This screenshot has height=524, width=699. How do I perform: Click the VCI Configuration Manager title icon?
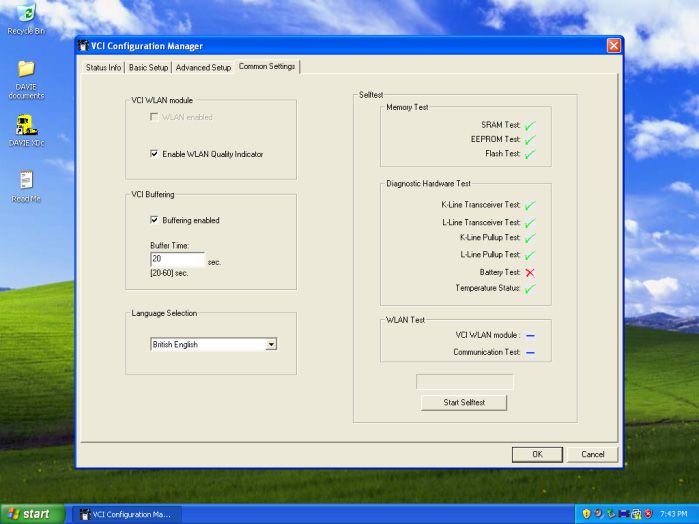(x=84, y=46)
